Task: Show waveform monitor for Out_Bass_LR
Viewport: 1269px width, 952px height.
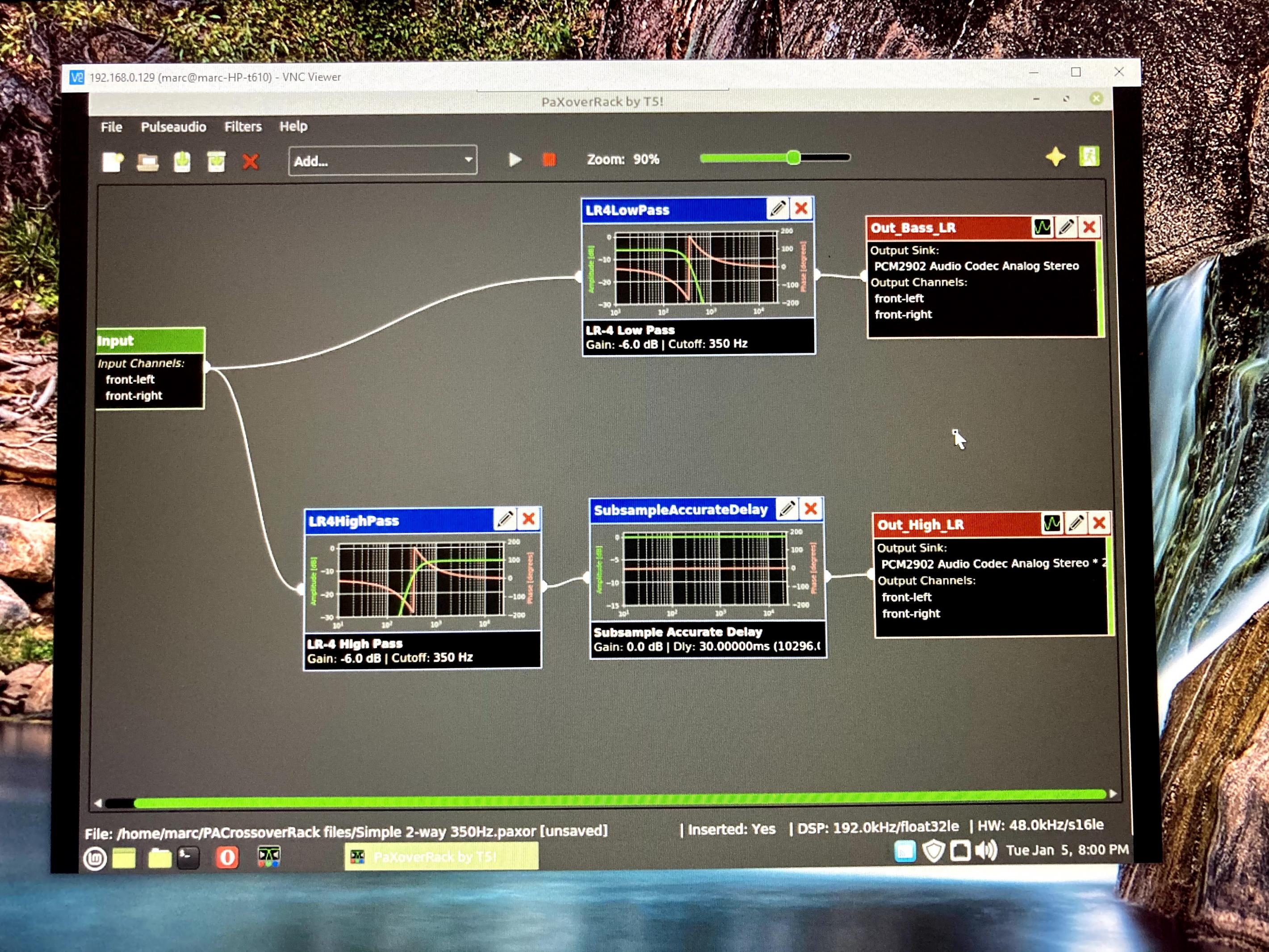Action: pyautogui.click(x=1043, y=227)
